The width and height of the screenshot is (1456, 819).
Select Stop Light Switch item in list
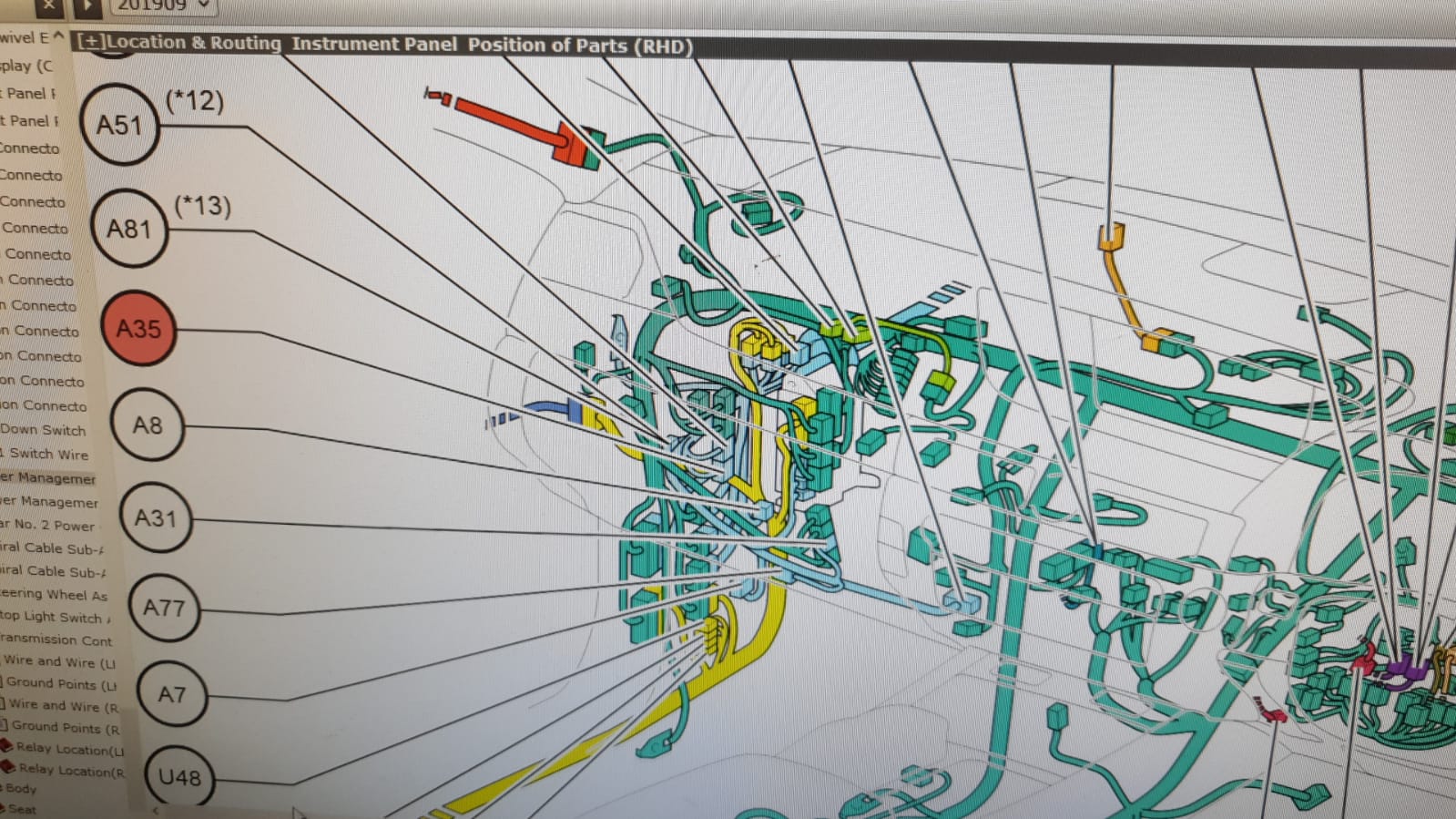click(55, 617)
